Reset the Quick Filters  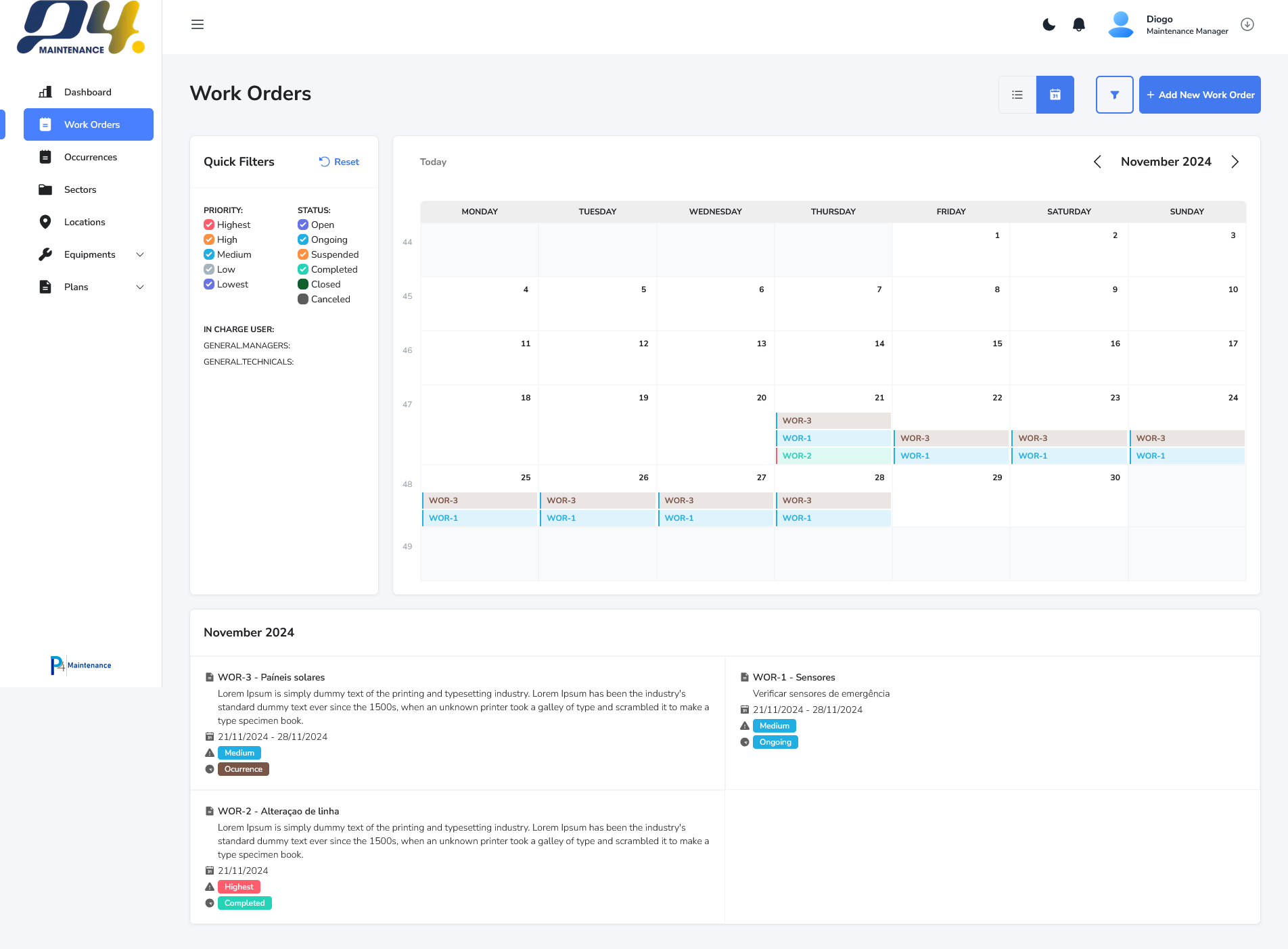point(338,162)
